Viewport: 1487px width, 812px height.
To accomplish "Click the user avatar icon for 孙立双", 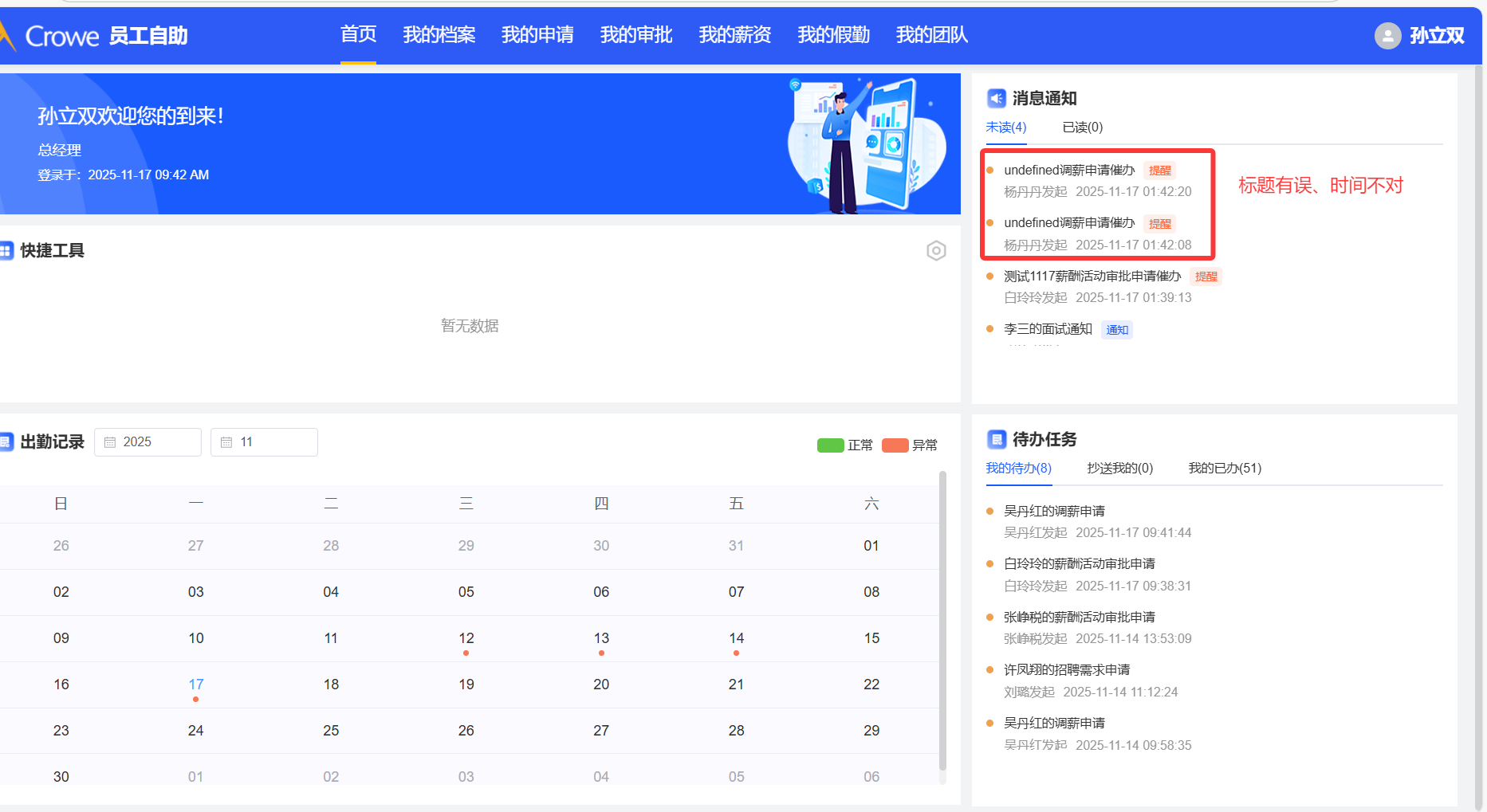I will [x=1387, y=36].
